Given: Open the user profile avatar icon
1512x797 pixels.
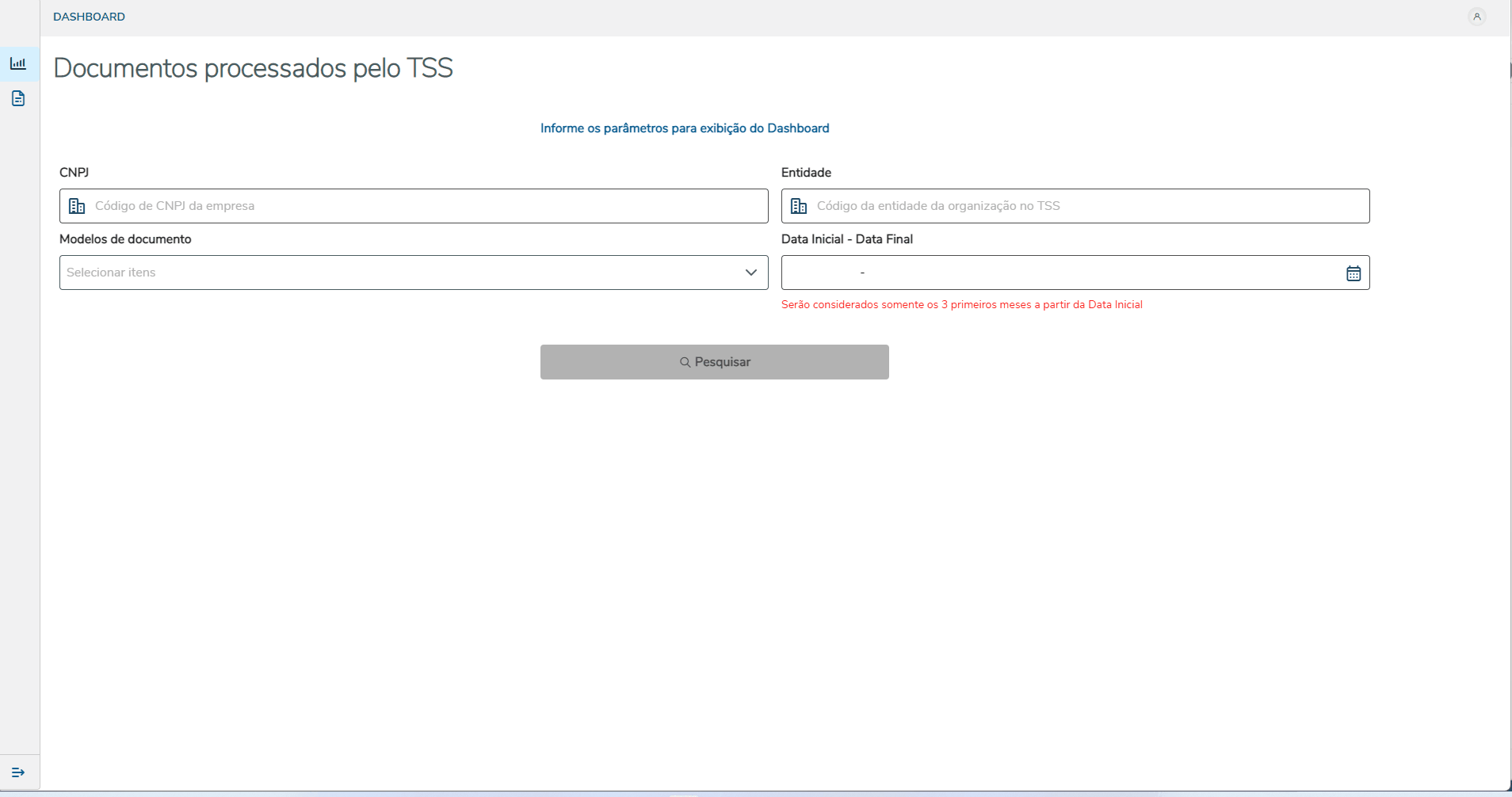Looking at the screenshot, I should (x=1477, y=17).
